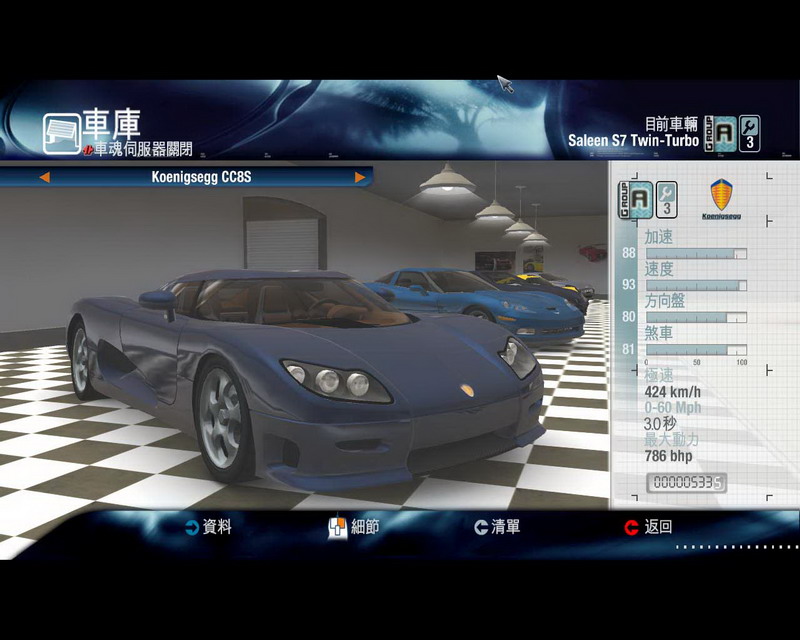The image size is (800, 640).
Task: Click the 加速 acceleration stat bar
Action: [x=696, y=254]
